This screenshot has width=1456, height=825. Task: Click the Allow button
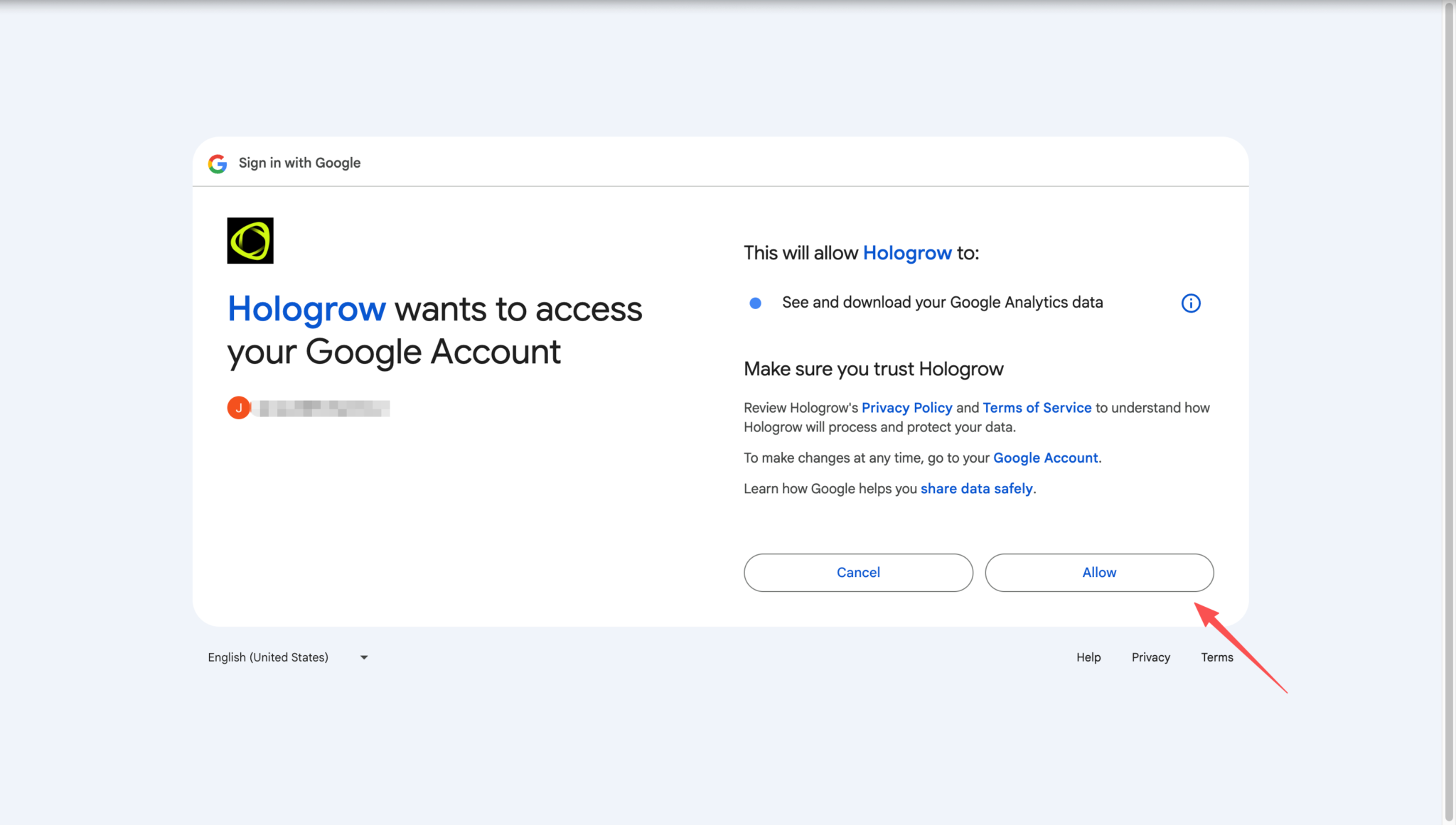click(1099, 573)
